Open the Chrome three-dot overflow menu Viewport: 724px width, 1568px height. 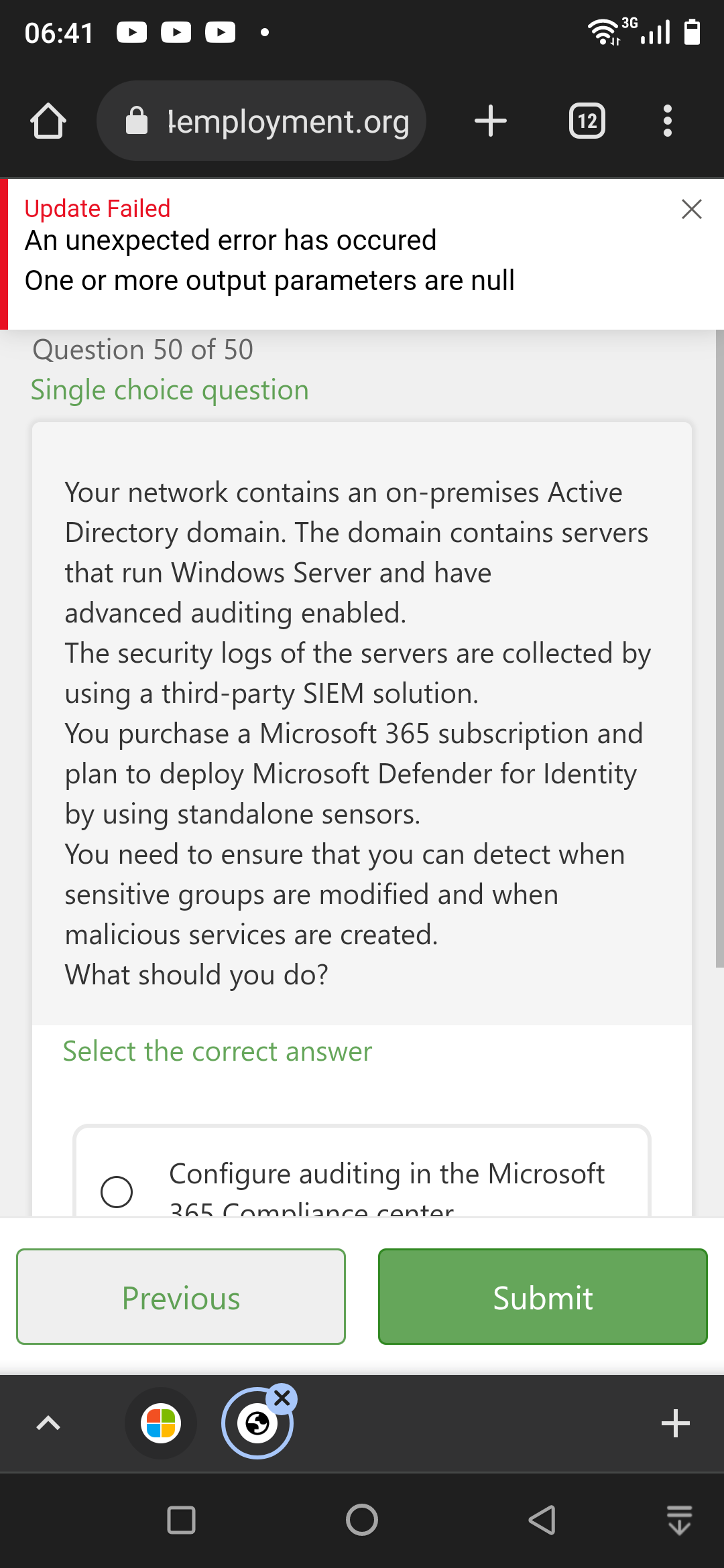pyautogui.click(x=667, y=121)
